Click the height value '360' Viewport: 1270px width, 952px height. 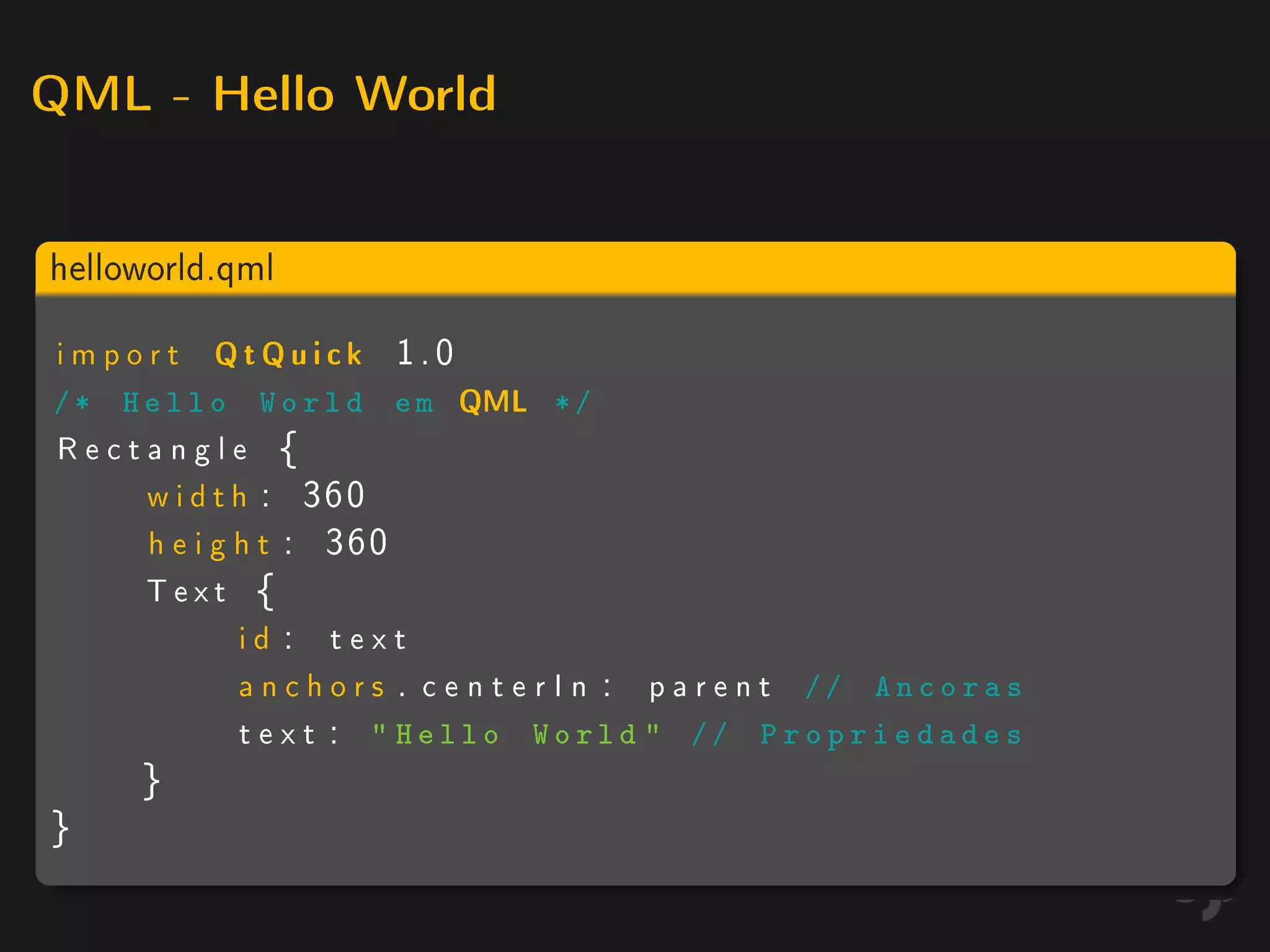tap(357, 542)
